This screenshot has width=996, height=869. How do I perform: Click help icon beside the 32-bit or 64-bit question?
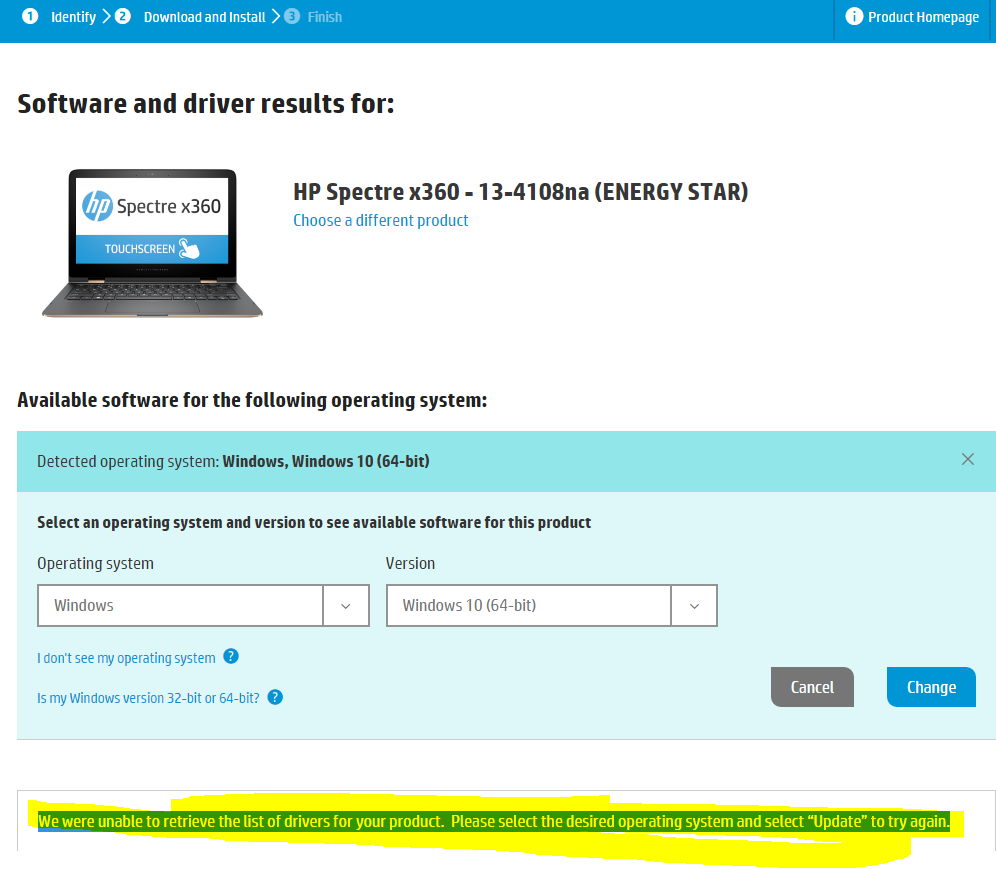275,697
